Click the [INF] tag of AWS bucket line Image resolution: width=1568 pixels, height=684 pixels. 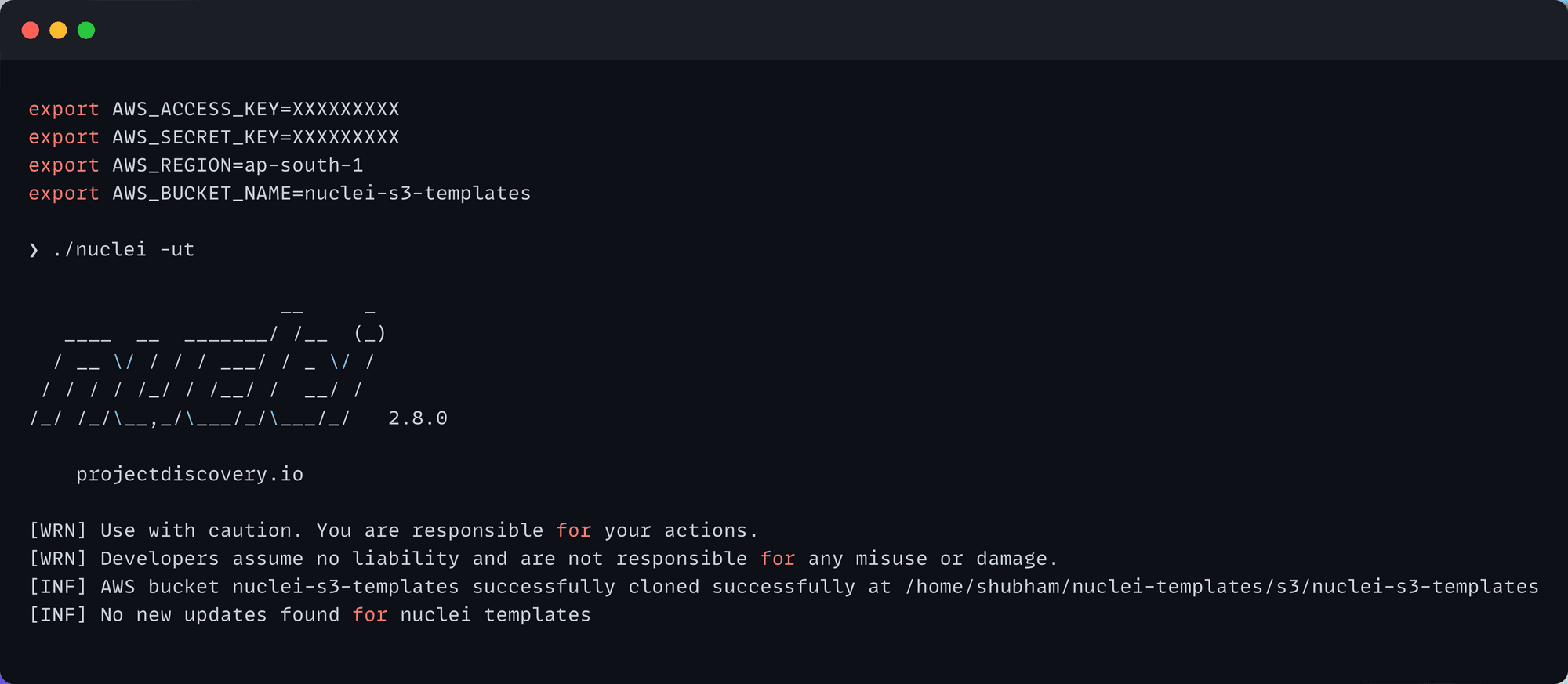(x=58, y=588)
